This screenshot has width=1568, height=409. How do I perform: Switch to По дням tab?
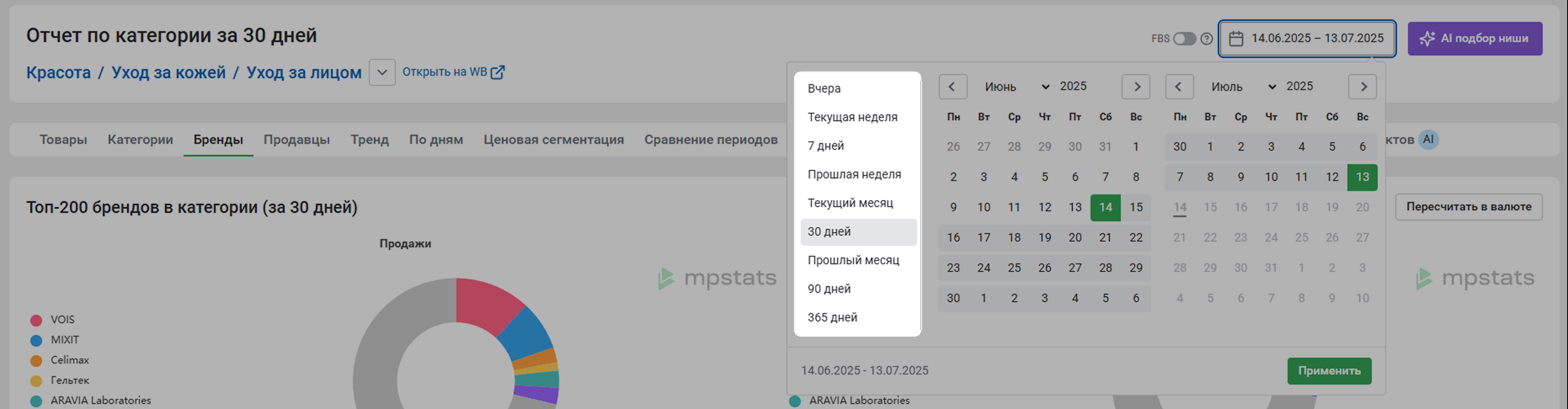click(436, 140)
